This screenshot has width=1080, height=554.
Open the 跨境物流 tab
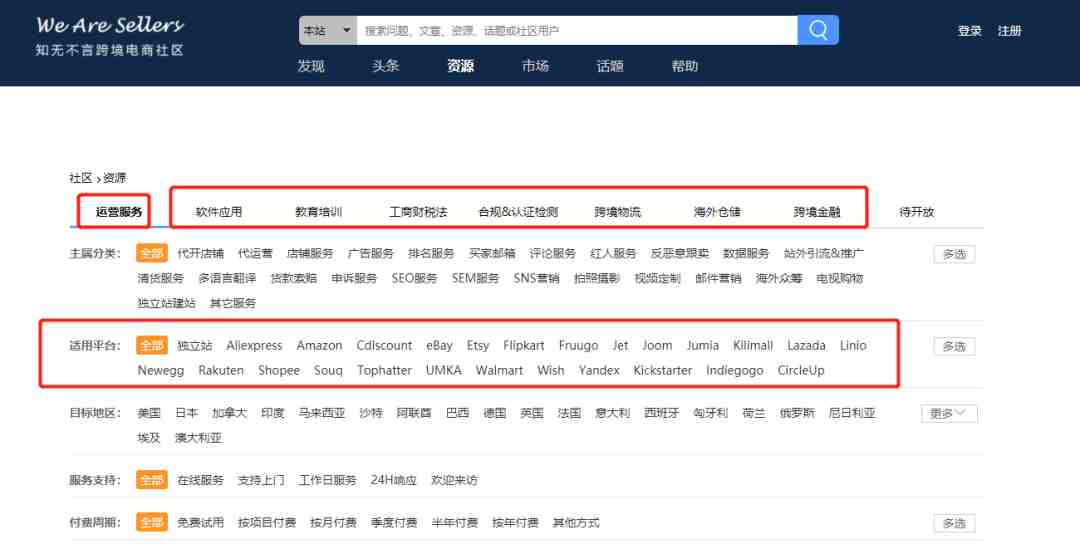(617, 212)
